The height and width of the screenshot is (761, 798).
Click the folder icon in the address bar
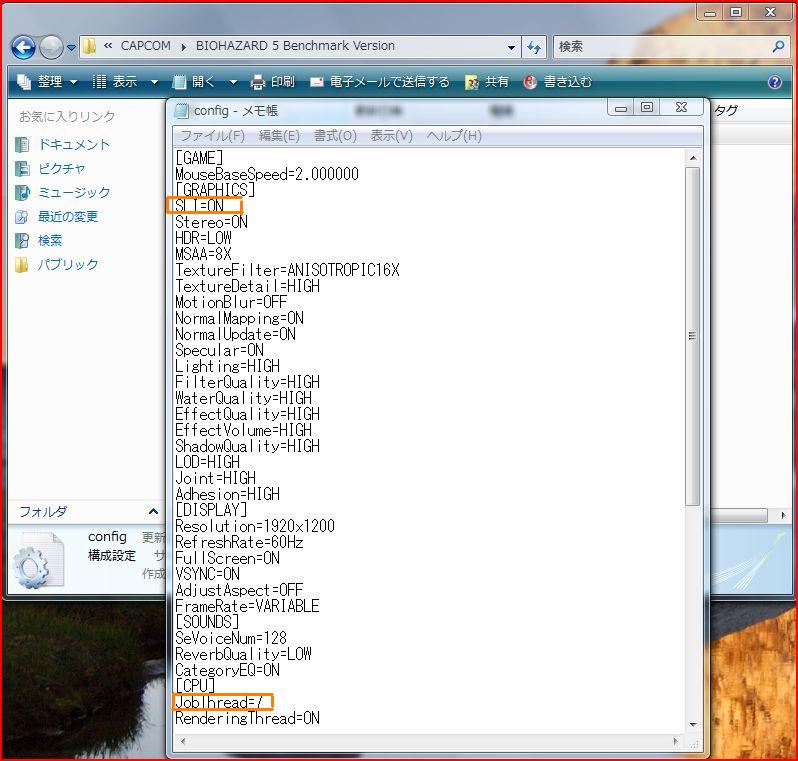(x=90, y=46)
